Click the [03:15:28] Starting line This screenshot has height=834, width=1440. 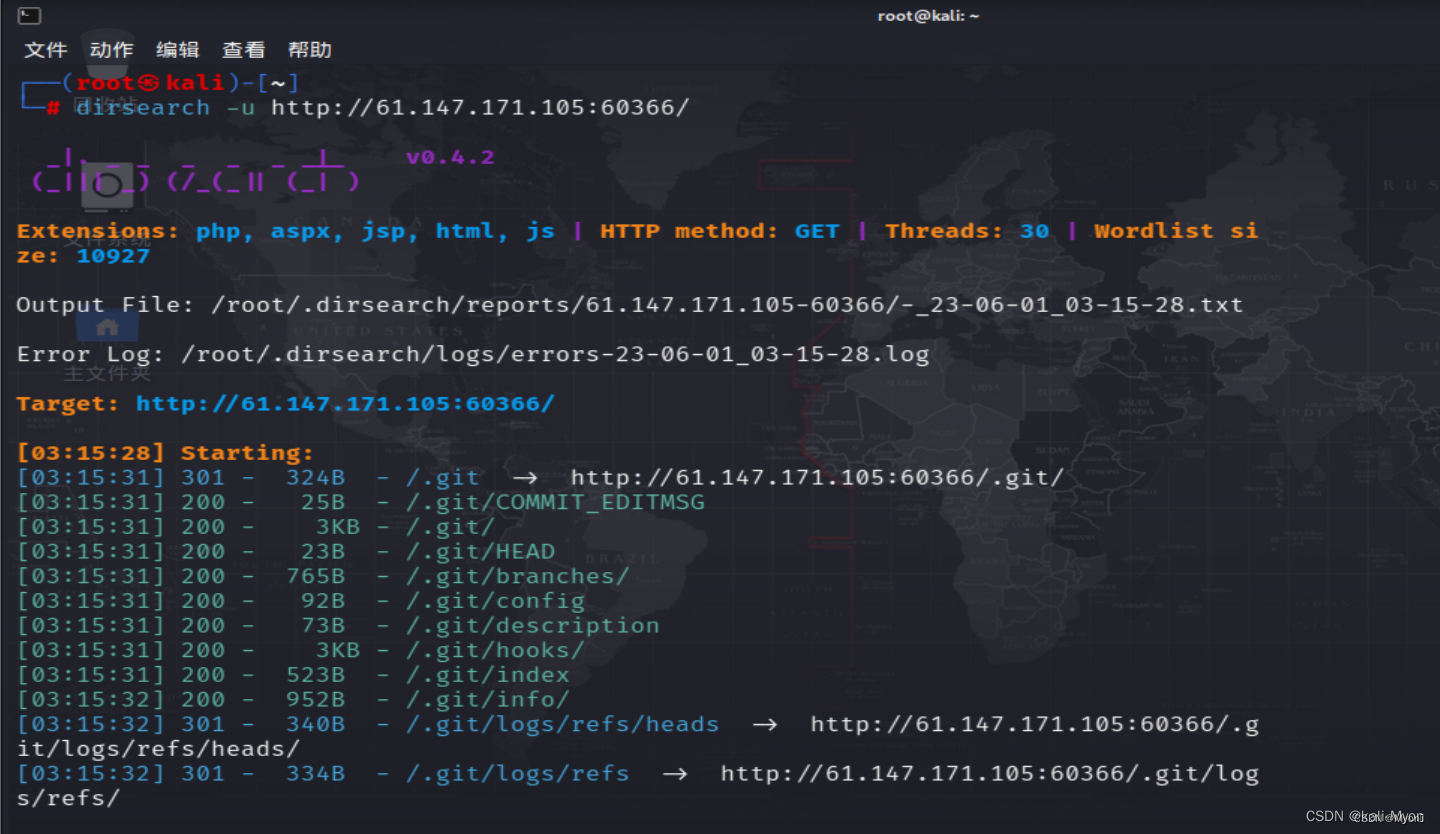(x=165, y=452)
